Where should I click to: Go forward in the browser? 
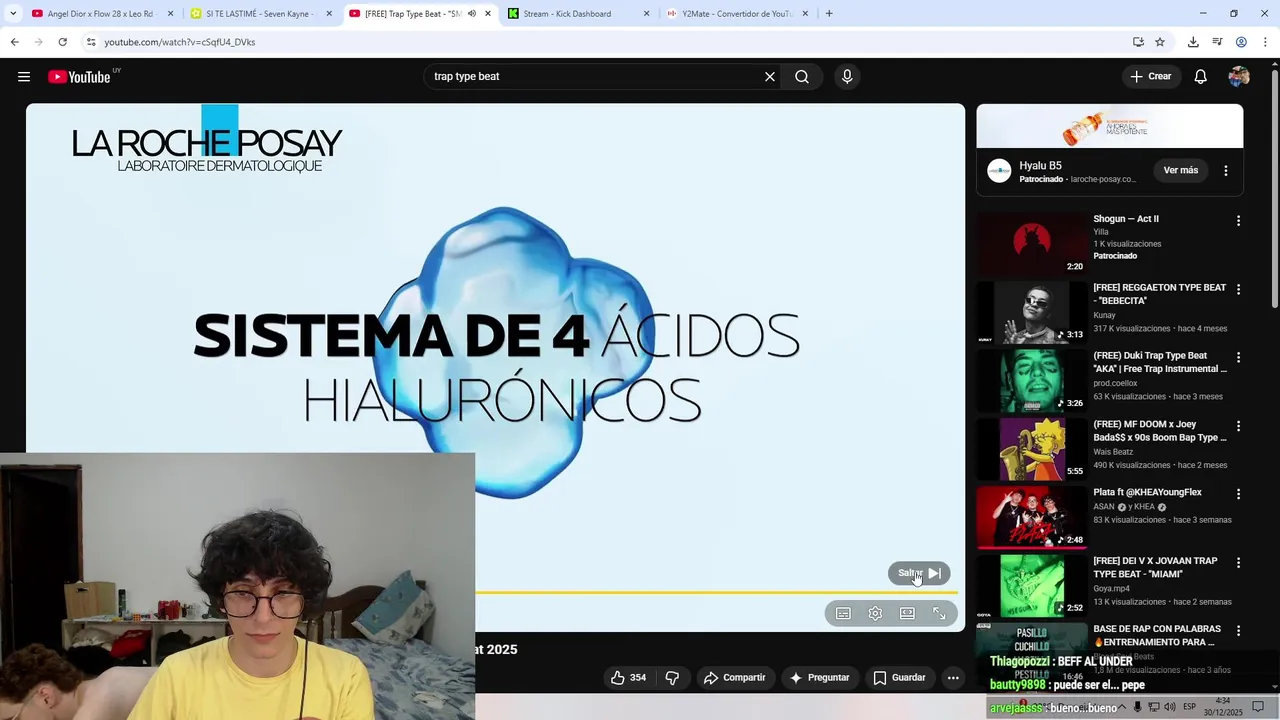point(38,42)
